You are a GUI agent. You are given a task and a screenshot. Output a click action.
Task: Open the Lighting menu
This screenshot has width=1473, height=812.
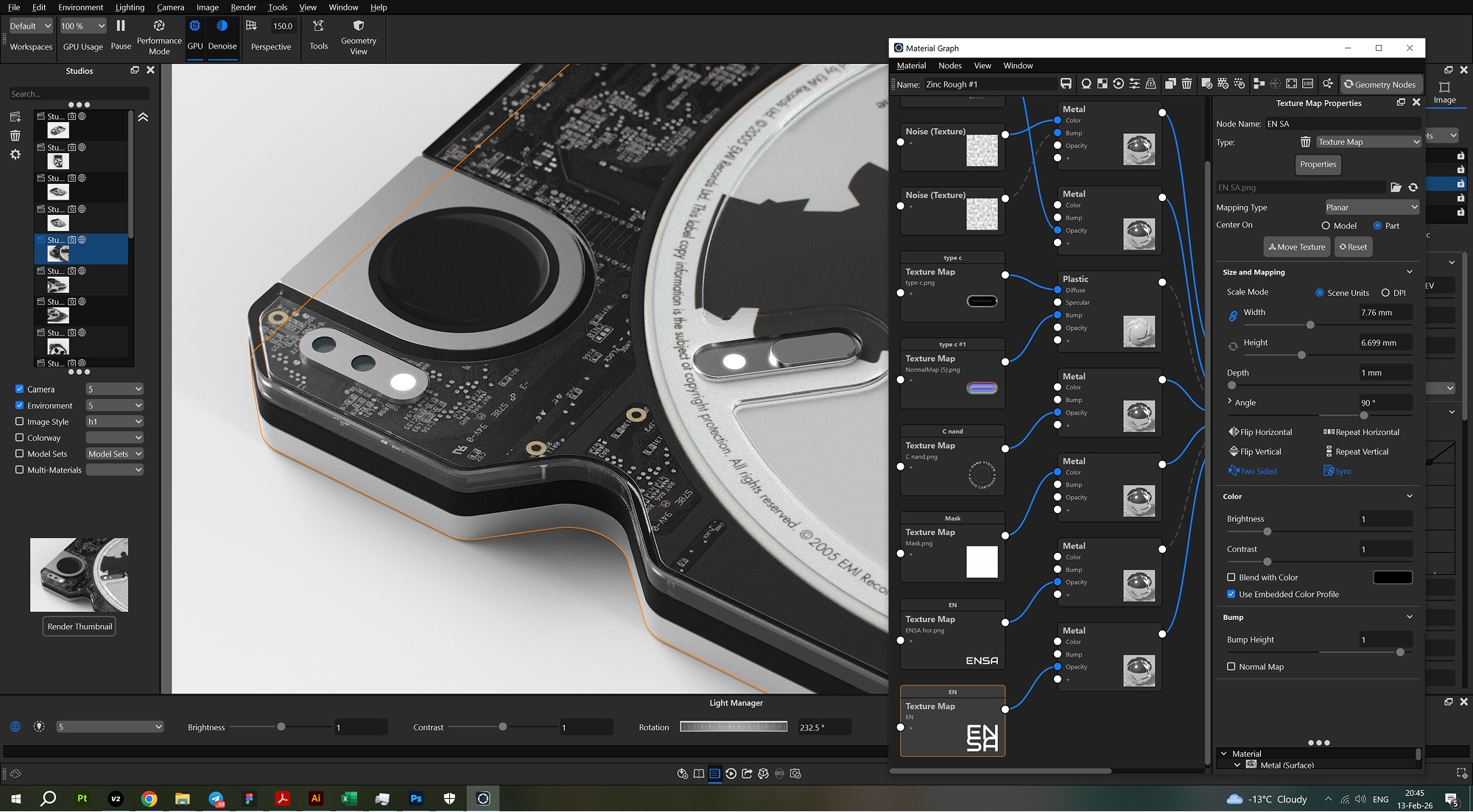130,7
